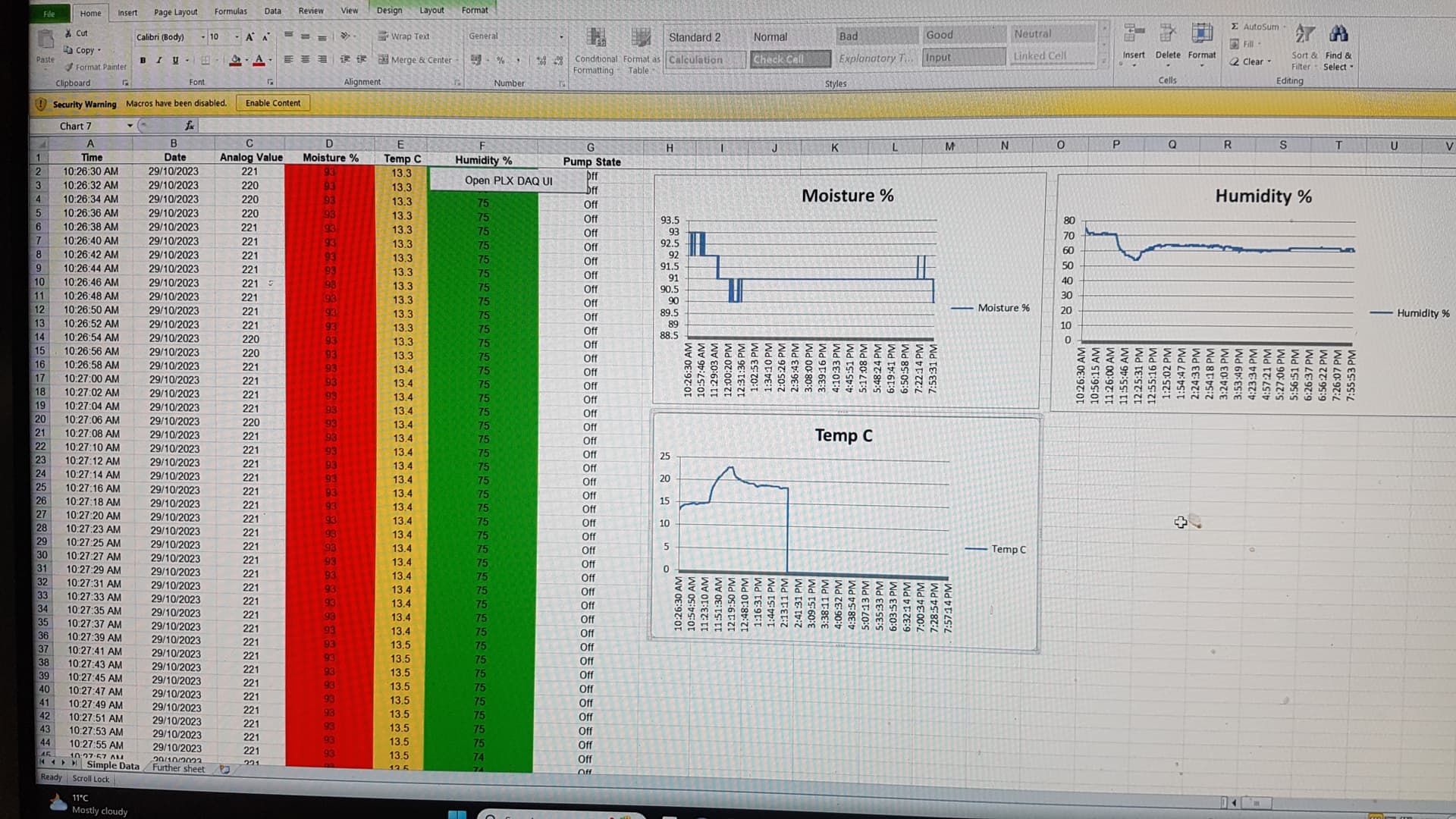Toggle bold formatting
Viewport: 1456px width, 819px height.
(x=142, y=58)
